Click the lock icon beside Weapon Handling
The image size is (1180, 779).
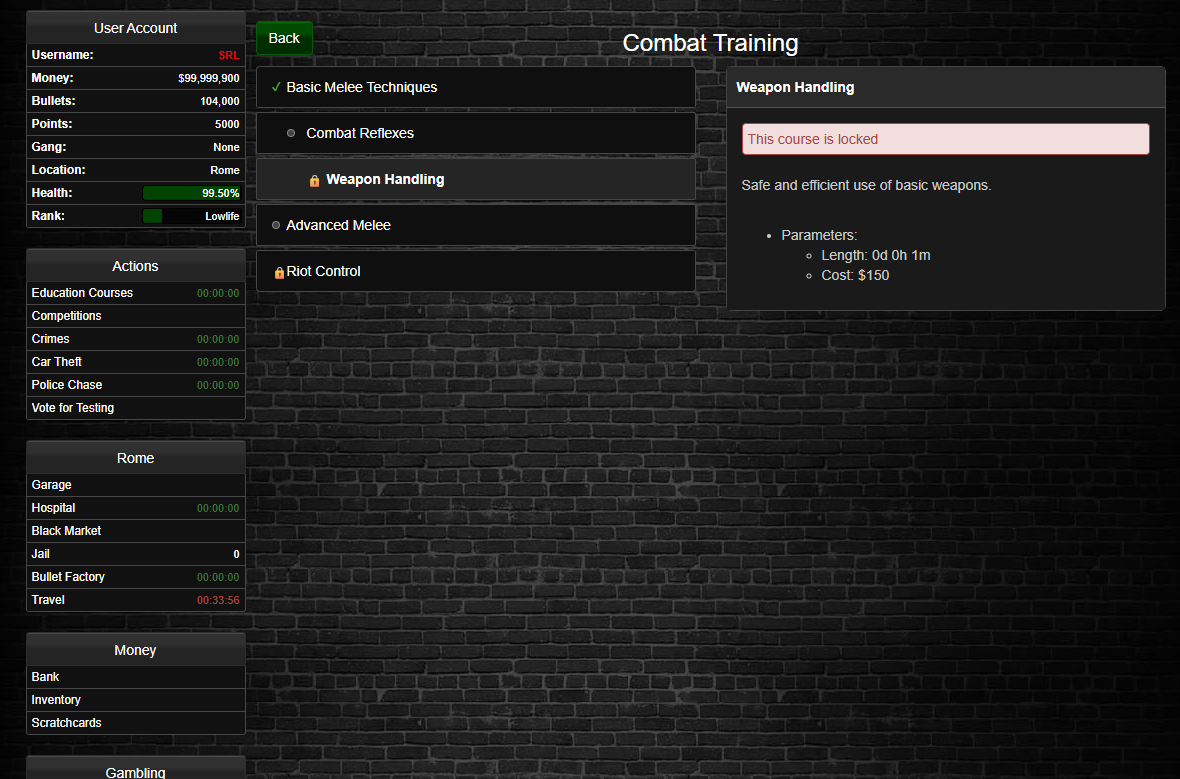click(314, 181)
